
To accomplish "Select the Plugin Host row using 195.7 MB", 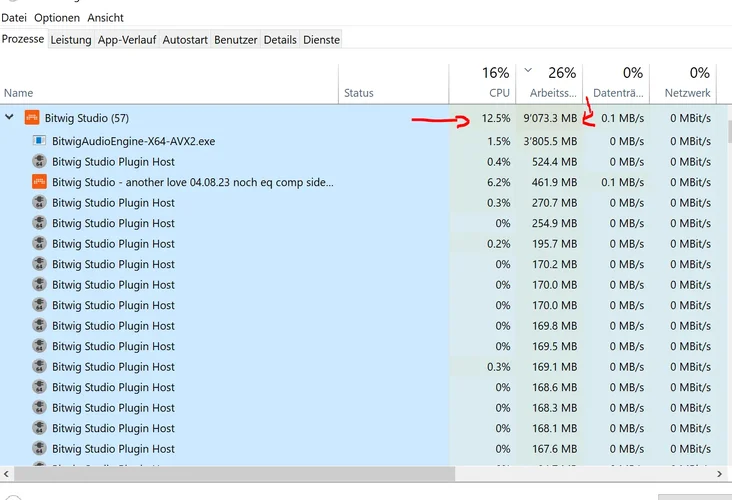I will (x=364, y=244).
